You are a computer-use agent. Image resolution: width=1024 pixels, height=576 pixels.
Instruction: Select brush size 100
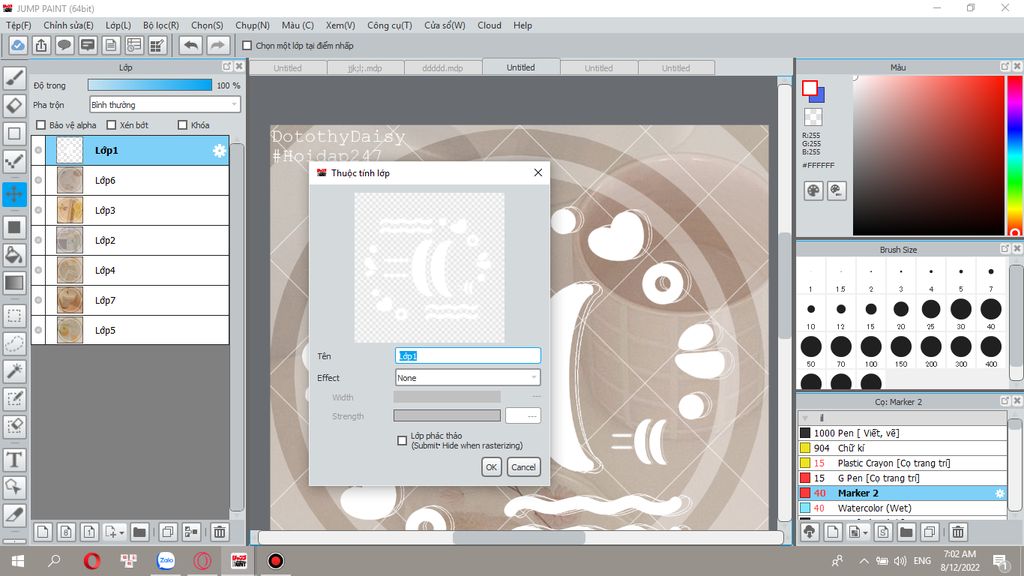tap(871, 351)
